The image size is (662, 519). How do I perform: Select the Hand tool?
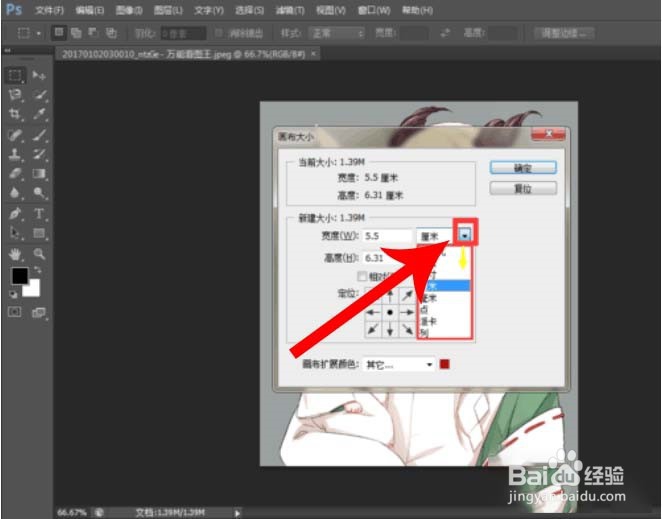point(15,254)
